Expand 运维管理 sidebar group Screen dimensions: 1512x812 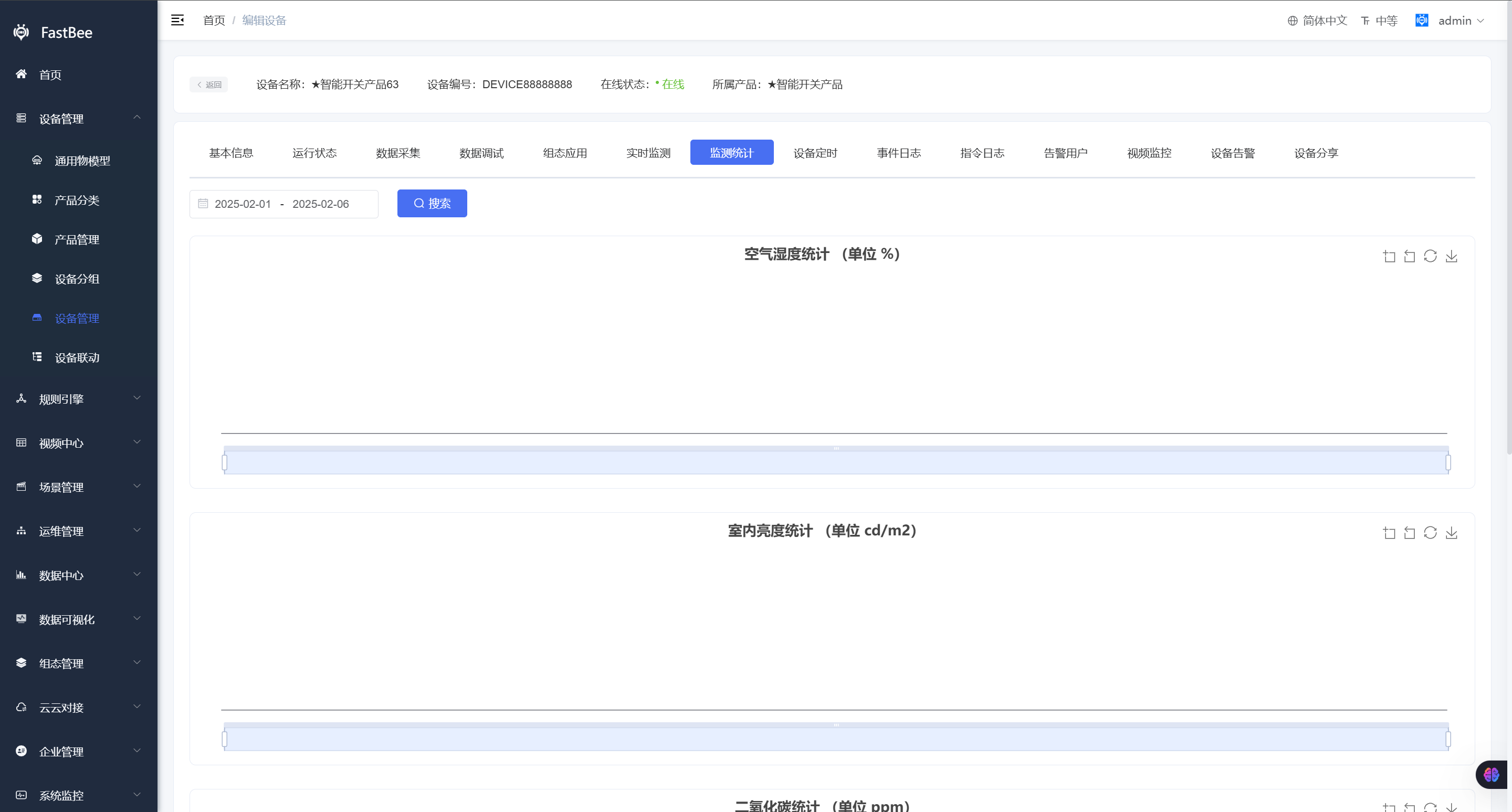click(79, 531)
